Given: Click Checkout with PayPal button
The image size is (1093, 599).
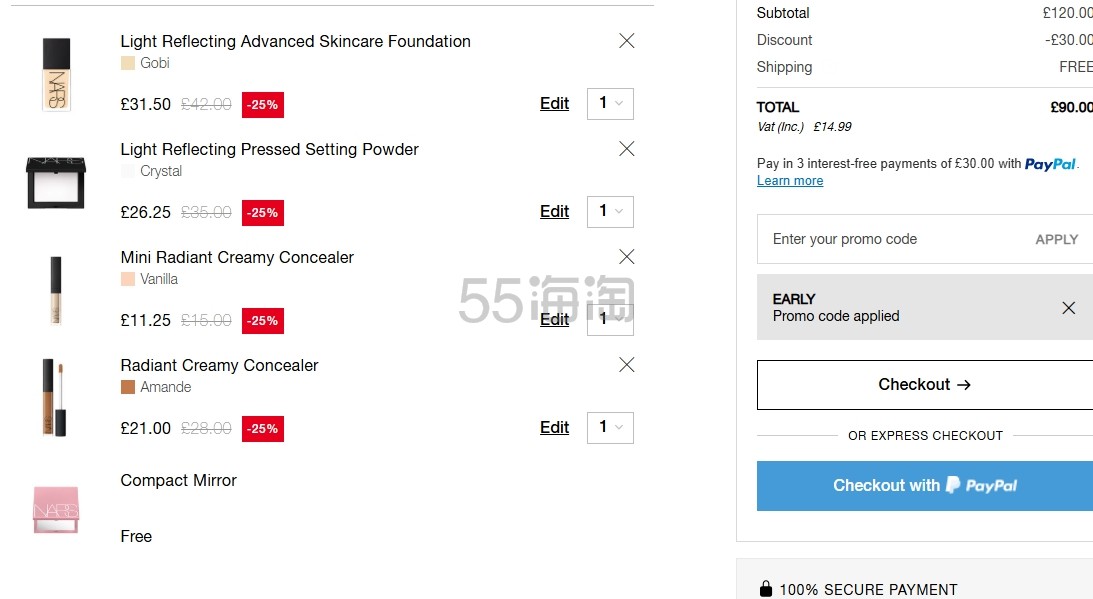Looking at the screenshot, I should [x=924, y=486].
